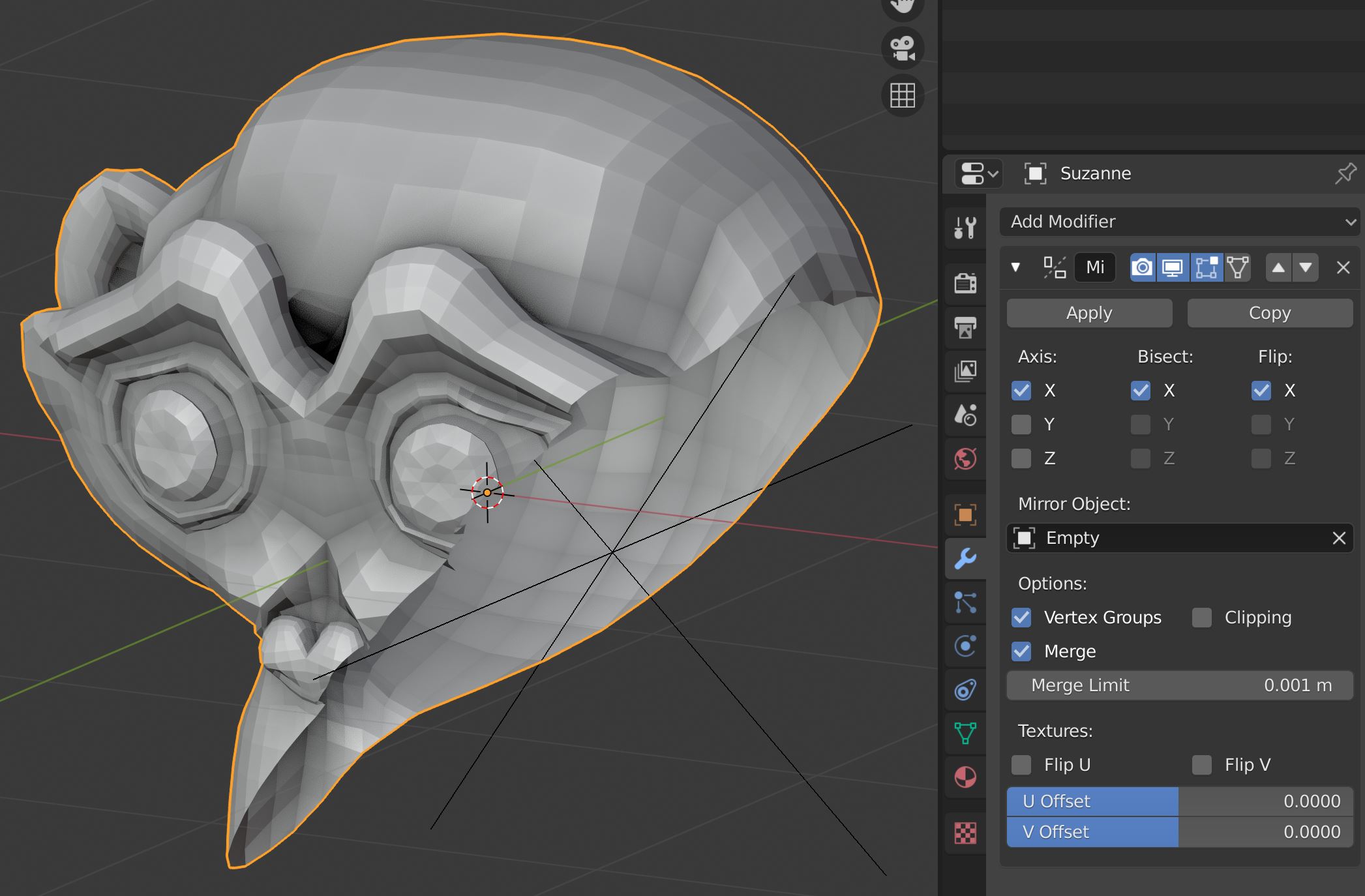The width and height of the screenshot is (1365, 896).
Task: Click the Copy modifier button
Action: click(x=1269, y=313)
